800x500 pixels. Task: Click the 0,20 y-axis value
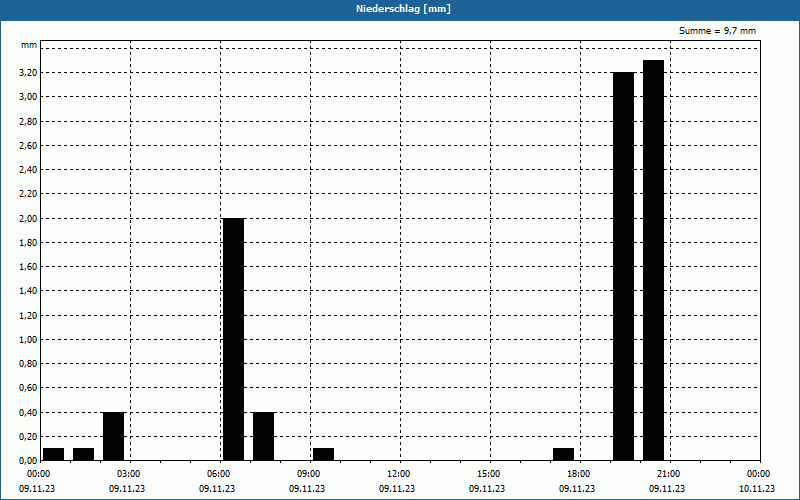coord(28,436)
